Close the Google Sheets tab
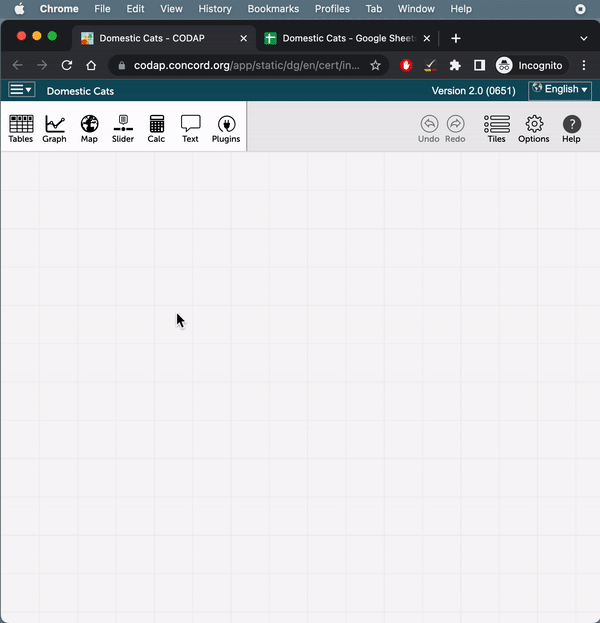 tap(427, 39)
